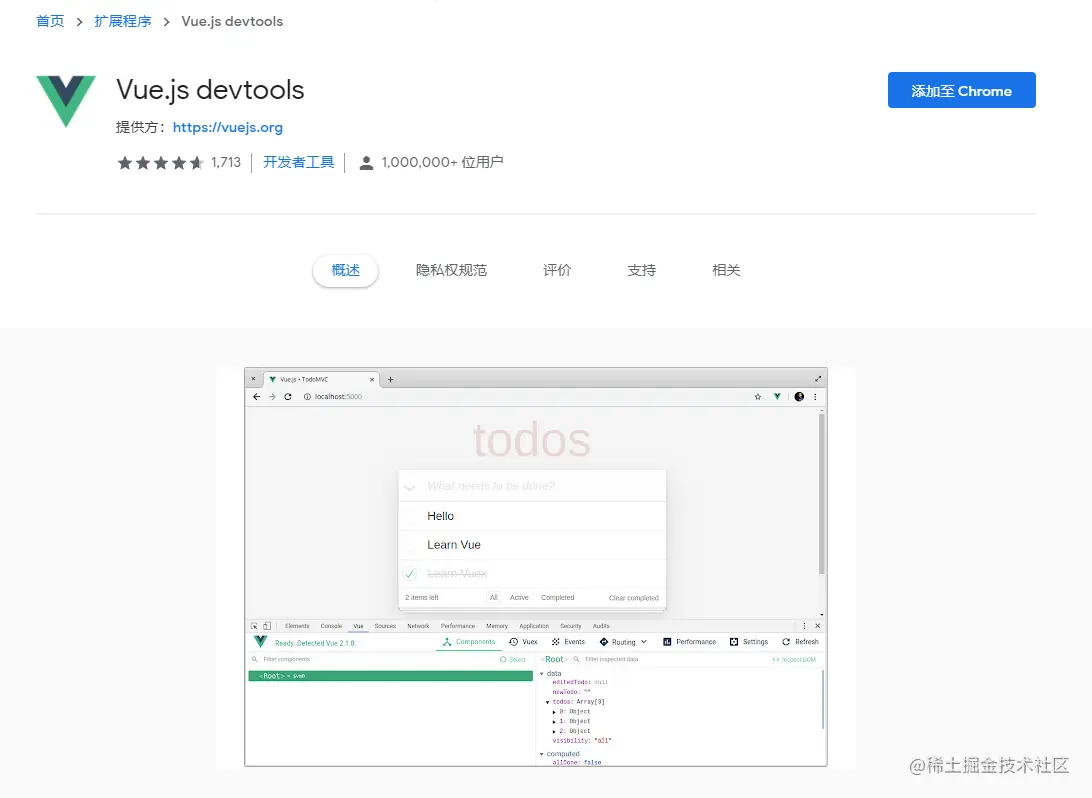Image resolution: width=1092 pixels, height=798 pixels.
Task: Select the All todo filter
Action: point(494,597)
